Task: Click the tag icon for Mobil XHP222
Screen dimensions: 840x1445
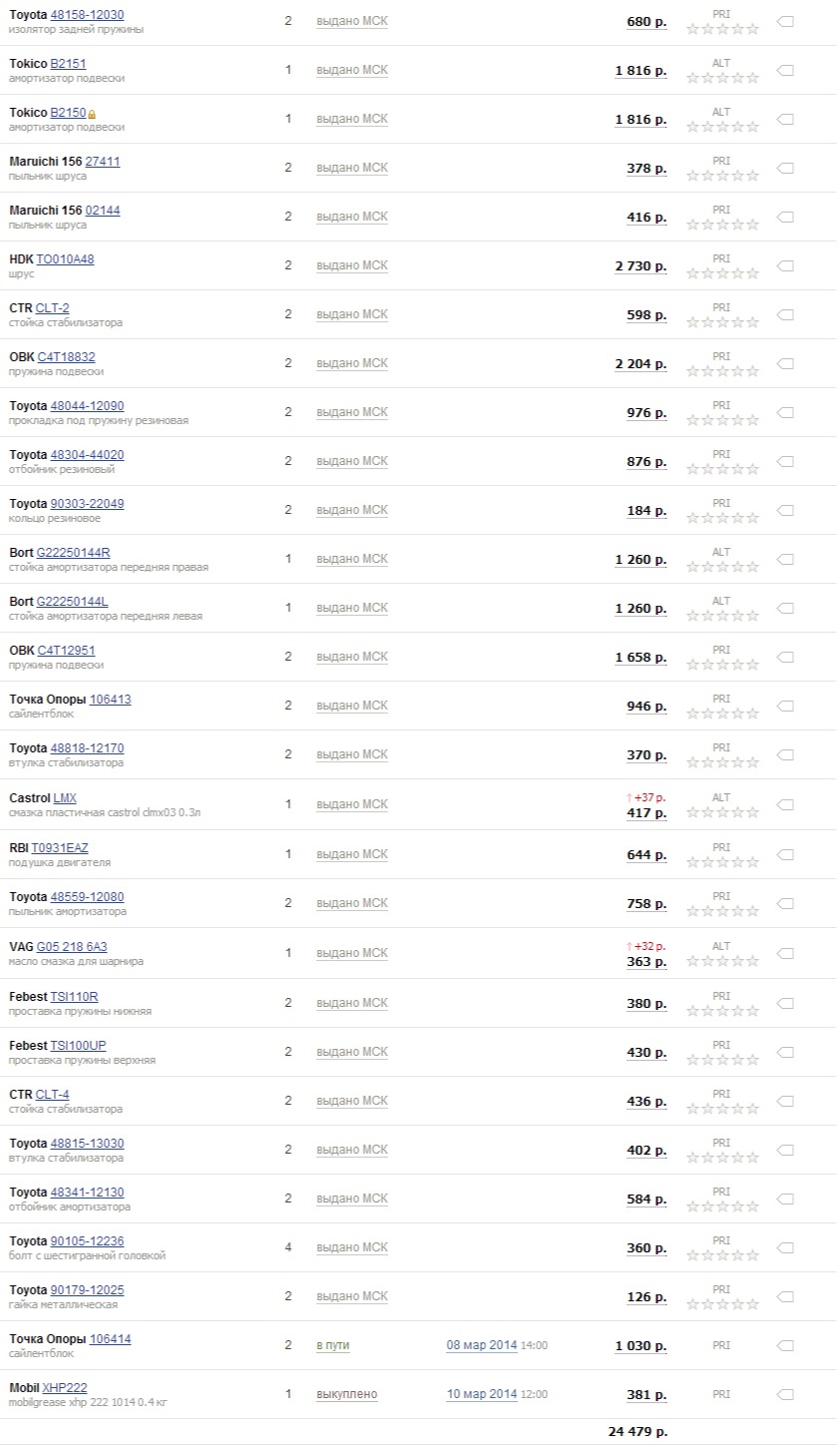Action: click(785, 1394)
